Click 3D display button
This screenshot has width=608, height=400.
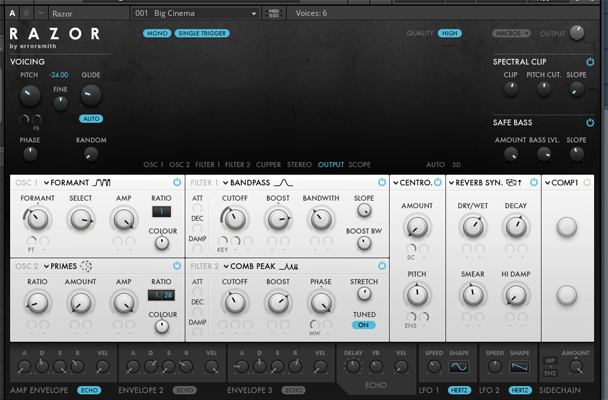click(x=456, y=164)
